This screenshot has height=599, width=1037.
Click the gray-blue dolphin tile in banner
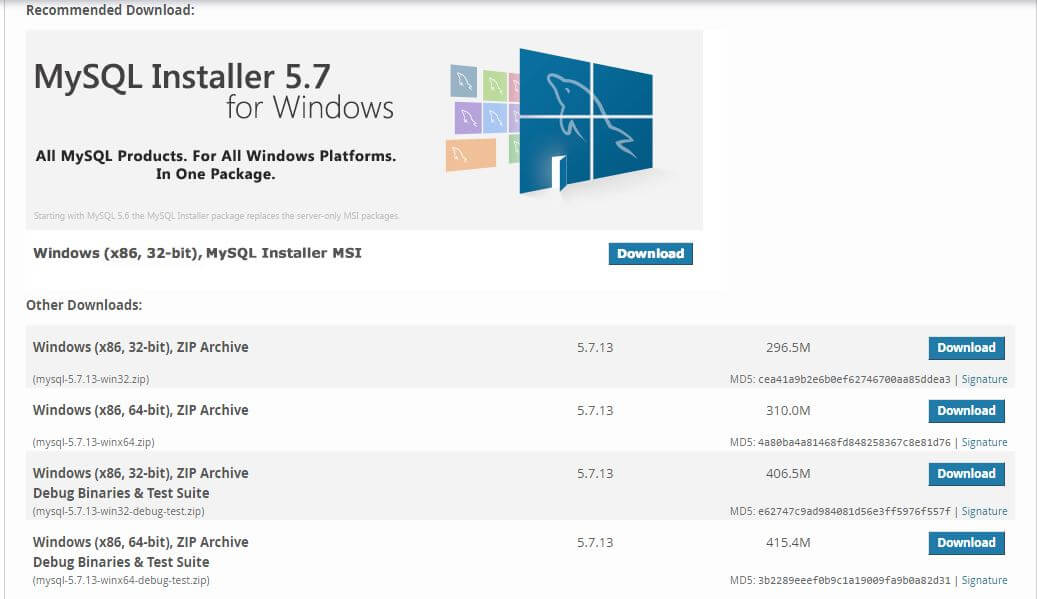pyautogui.click(x=464, y=81)
